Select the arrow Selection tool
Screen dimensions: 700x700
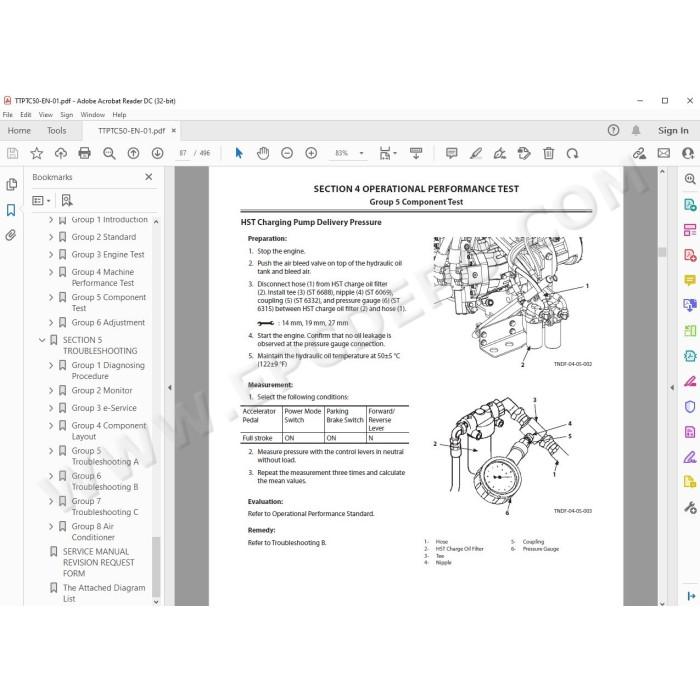click(x=239, y=154)
